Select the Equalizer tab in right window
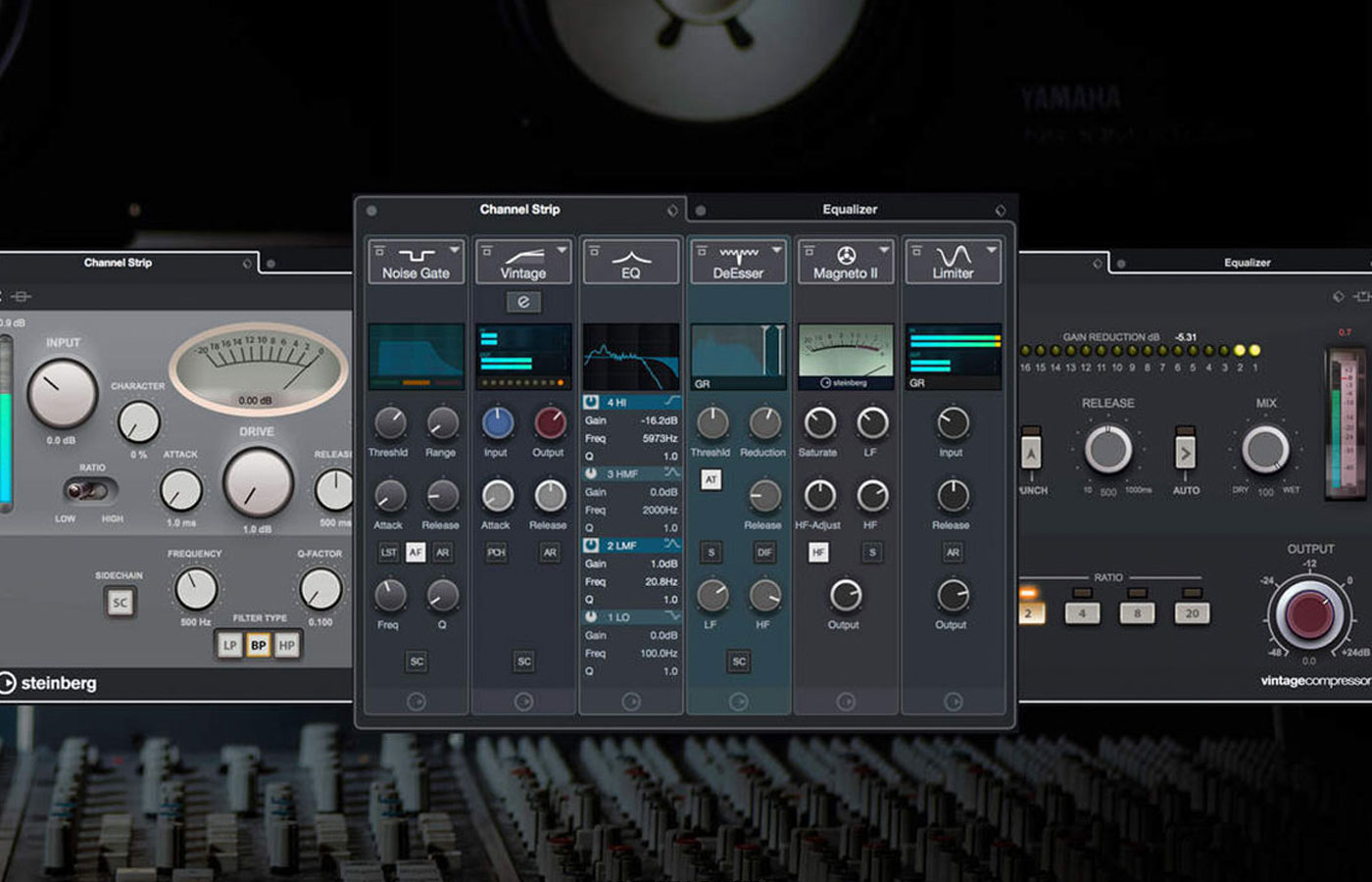This screenshot has height=882, width=1372. click(1247, 263)
